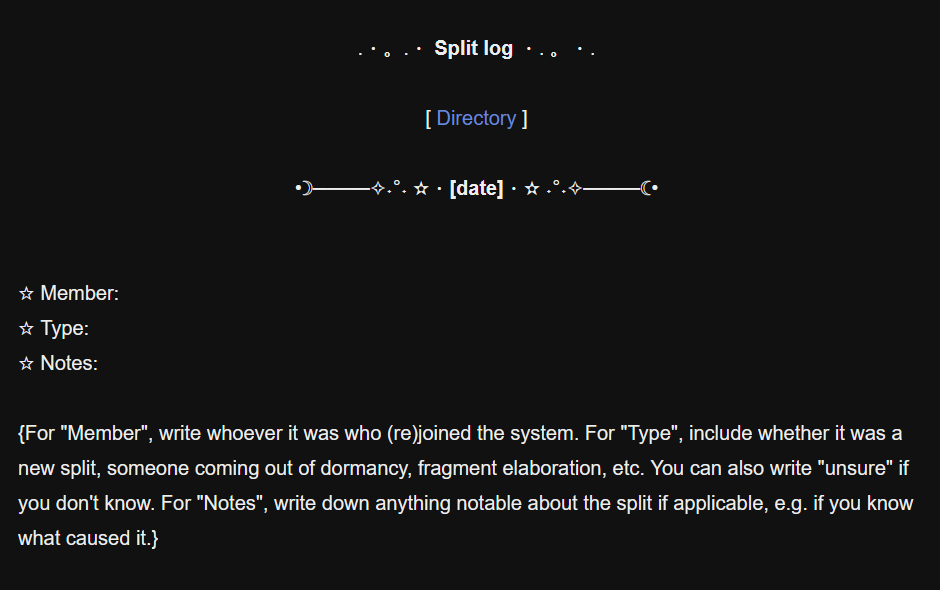Click the left four-point sparkle in divider
This screenshot has height=590, width=940.
(378, 188)
